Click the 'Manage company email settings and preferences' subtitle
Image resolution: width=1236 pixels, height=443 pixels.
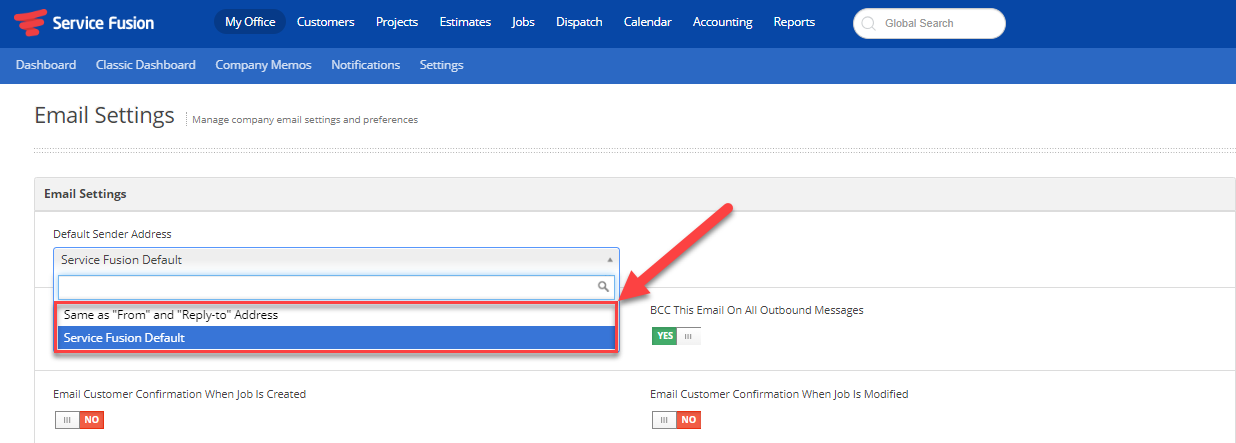pos(305,120)
